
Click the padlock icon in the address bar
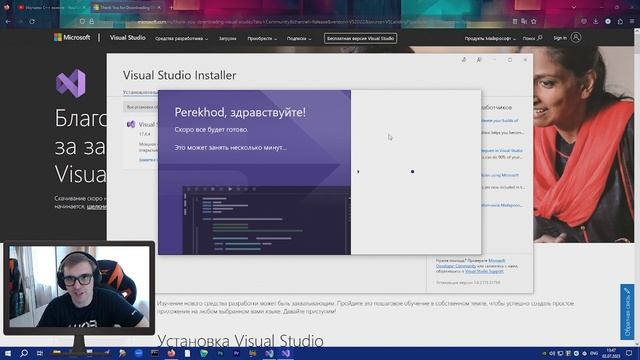(91, 21)
